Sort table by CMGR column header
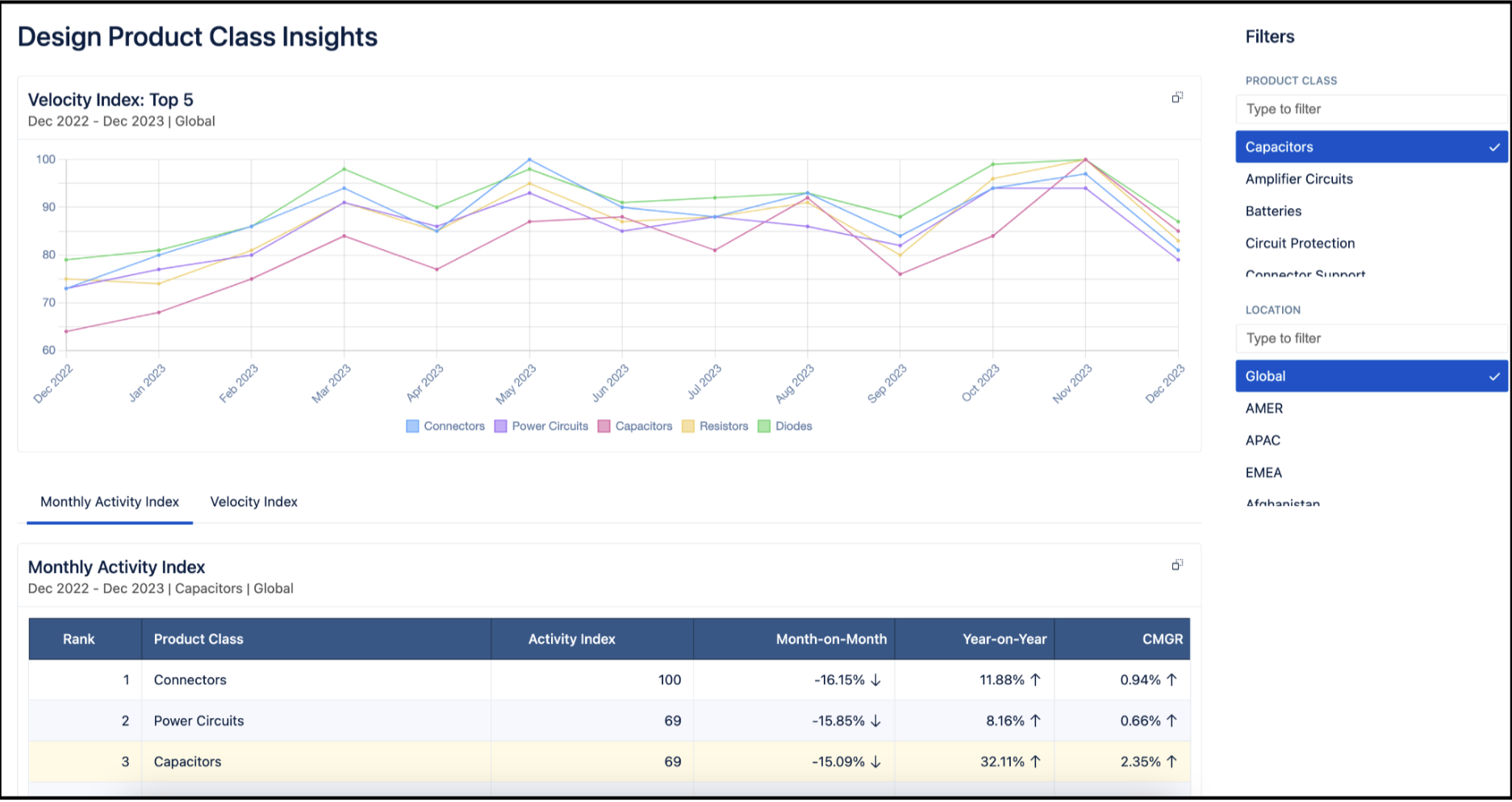The height and width of the screenshot is (802, 1512). 1162,639
